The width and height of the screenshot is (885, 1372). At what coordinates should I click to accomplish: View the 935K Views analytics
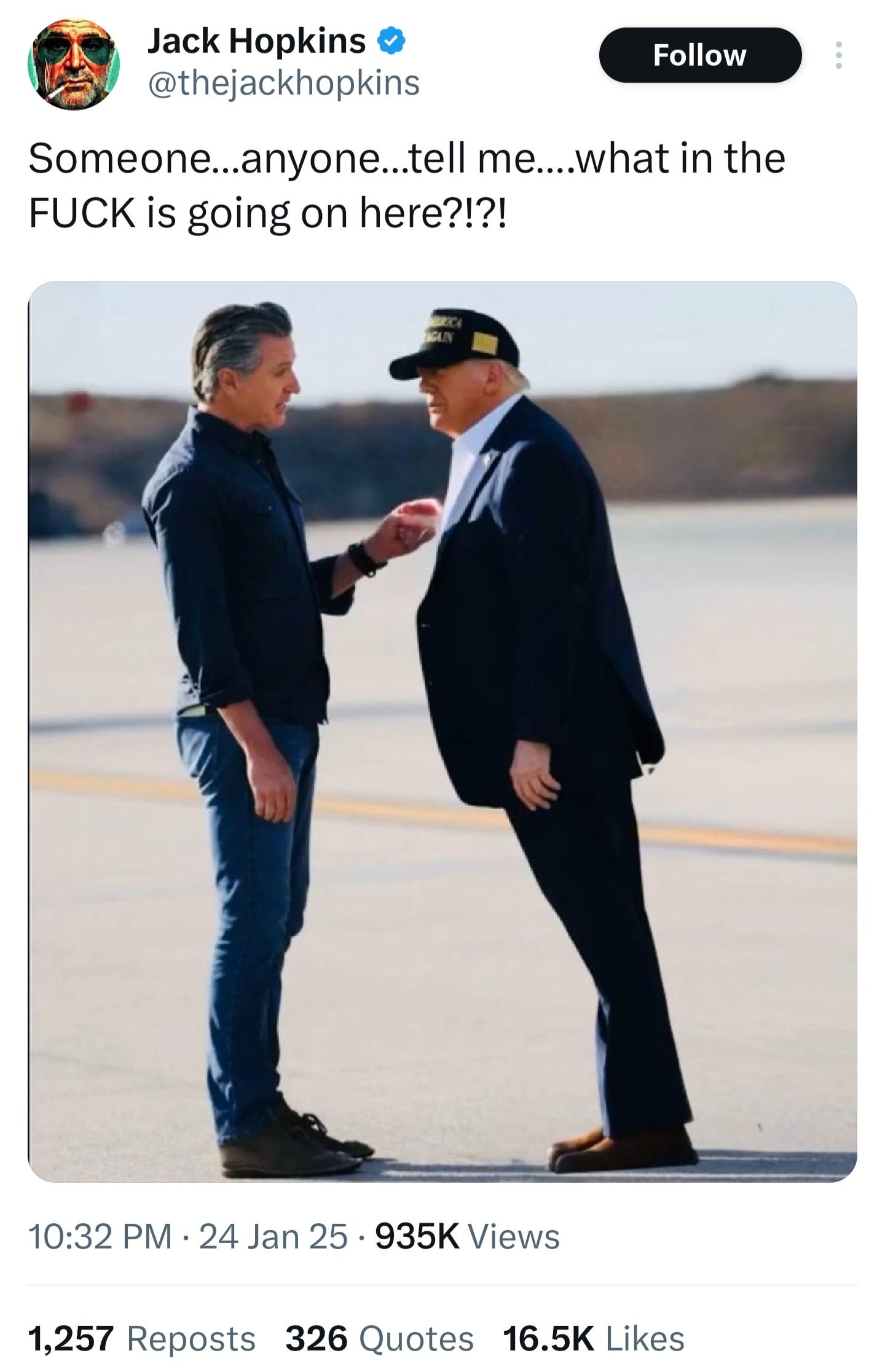pos(467,1236)
